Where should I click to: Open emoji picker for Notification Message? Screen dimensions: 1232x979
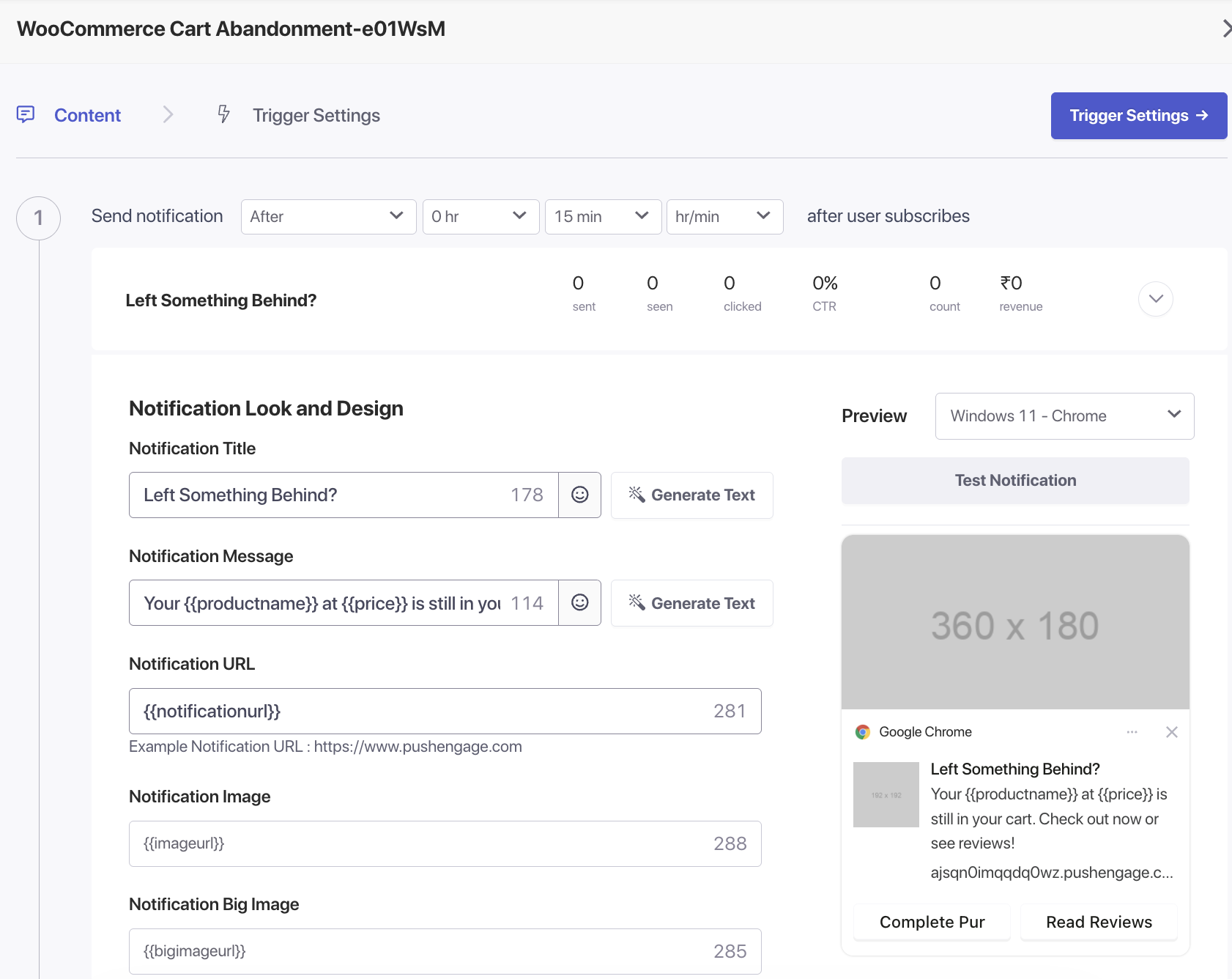579,602
